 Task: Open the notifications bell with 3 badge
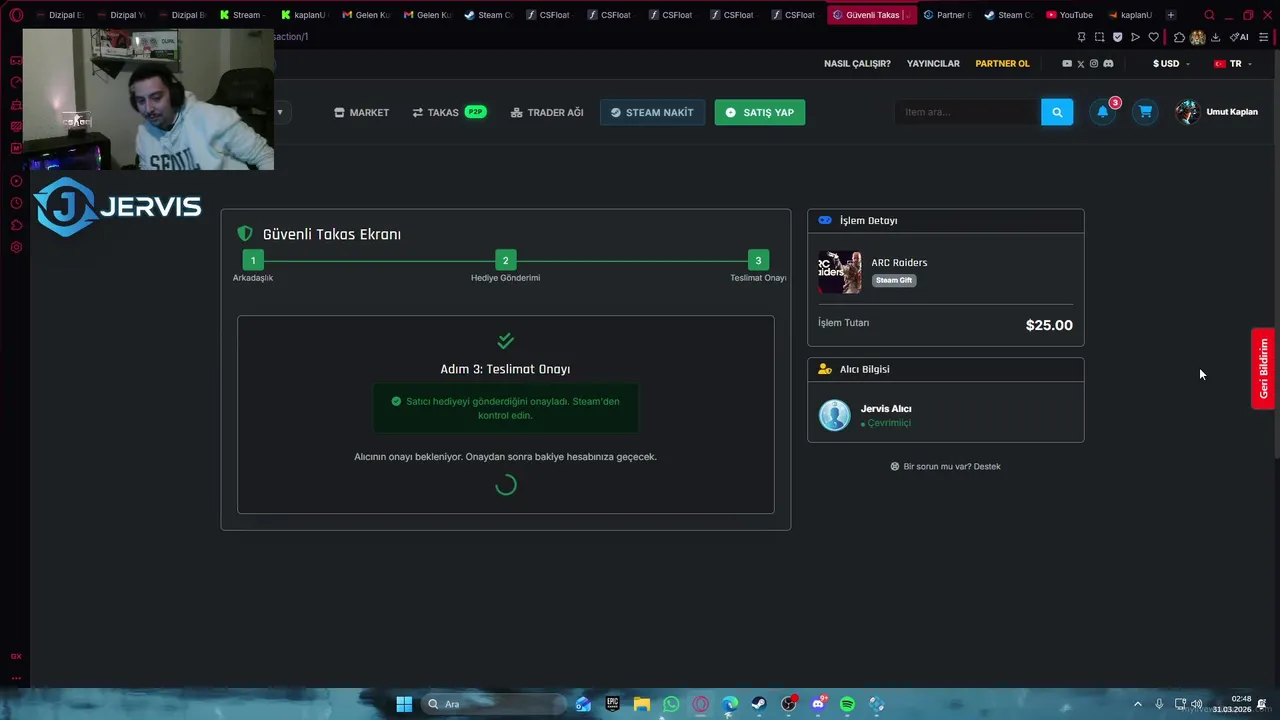1103,112
